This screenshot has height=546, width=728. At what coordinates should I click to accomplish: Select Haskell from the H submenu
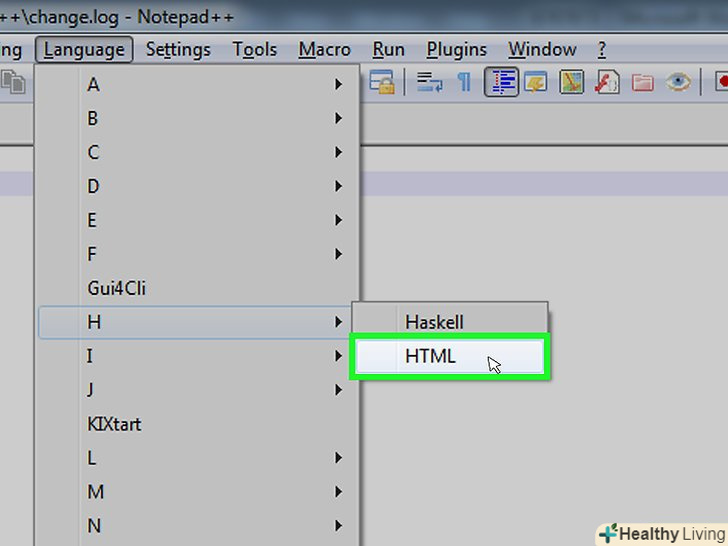click(449, 322)
